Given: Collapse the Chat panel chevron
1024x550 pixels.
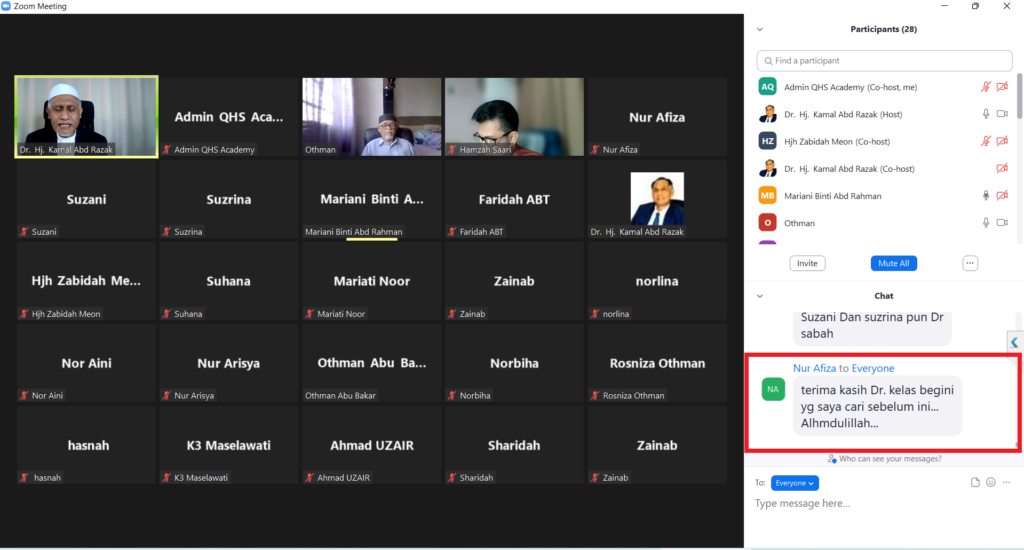Looking at the screenshot, I should click(x=760, y=296).
